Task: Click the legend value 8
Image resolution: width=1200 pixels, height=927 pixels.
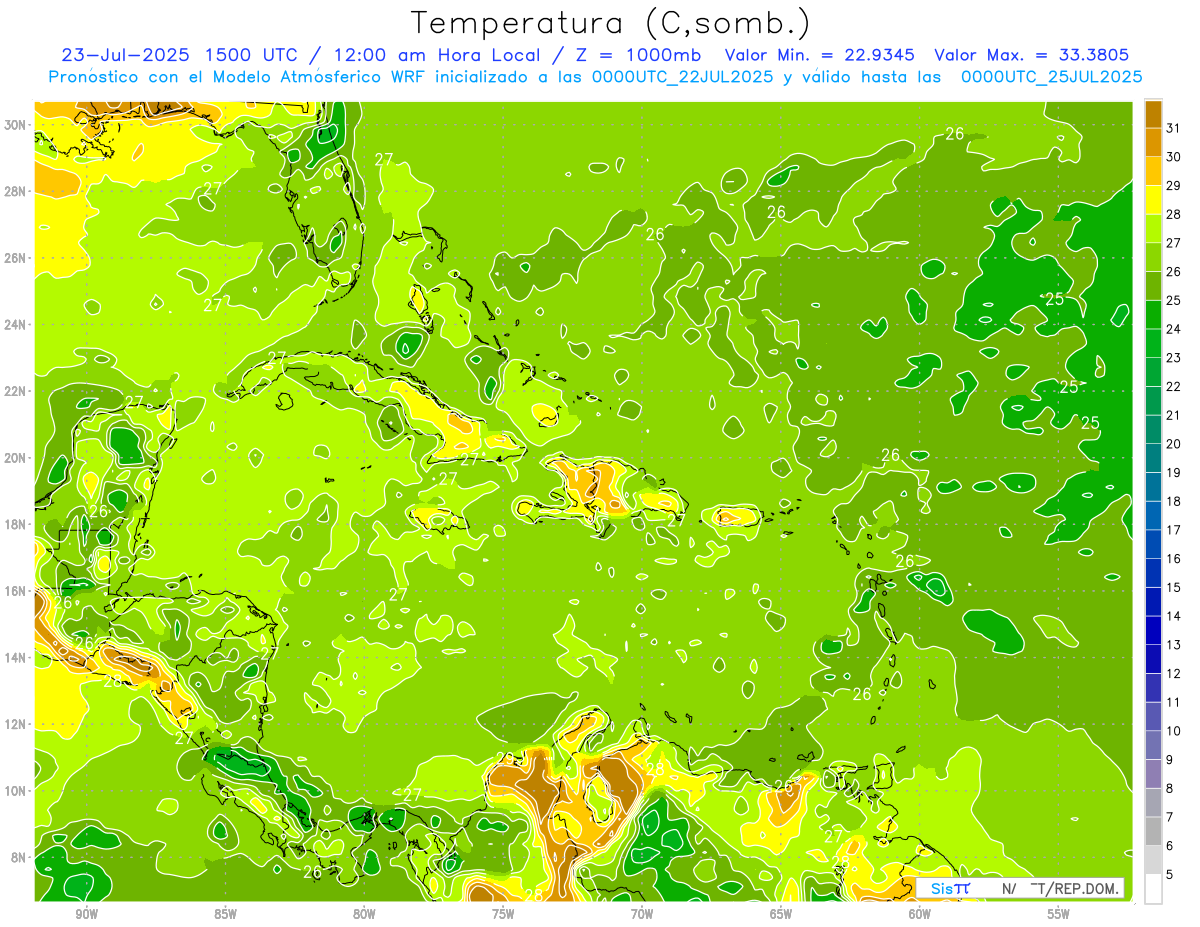Action: [x=1170, y=789]
